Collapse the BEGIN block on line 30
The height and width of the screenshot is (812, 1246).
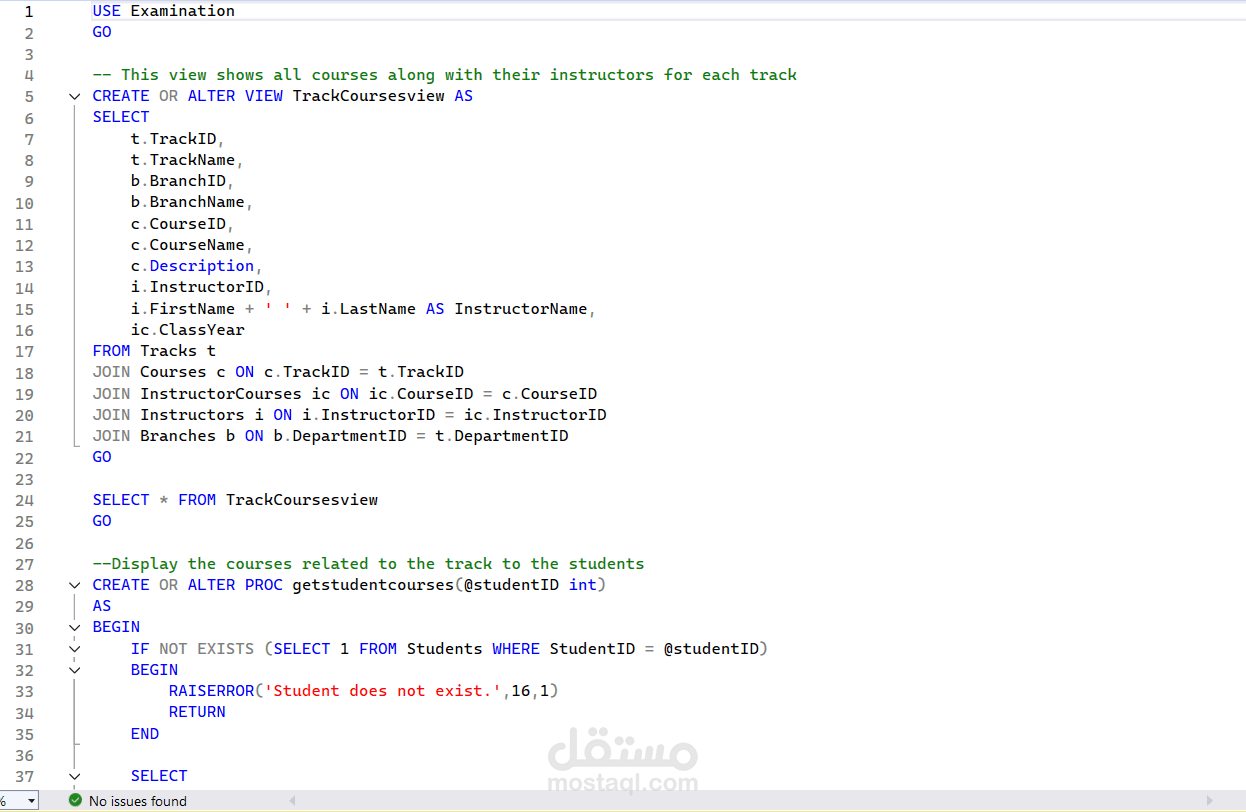(74, 627)
